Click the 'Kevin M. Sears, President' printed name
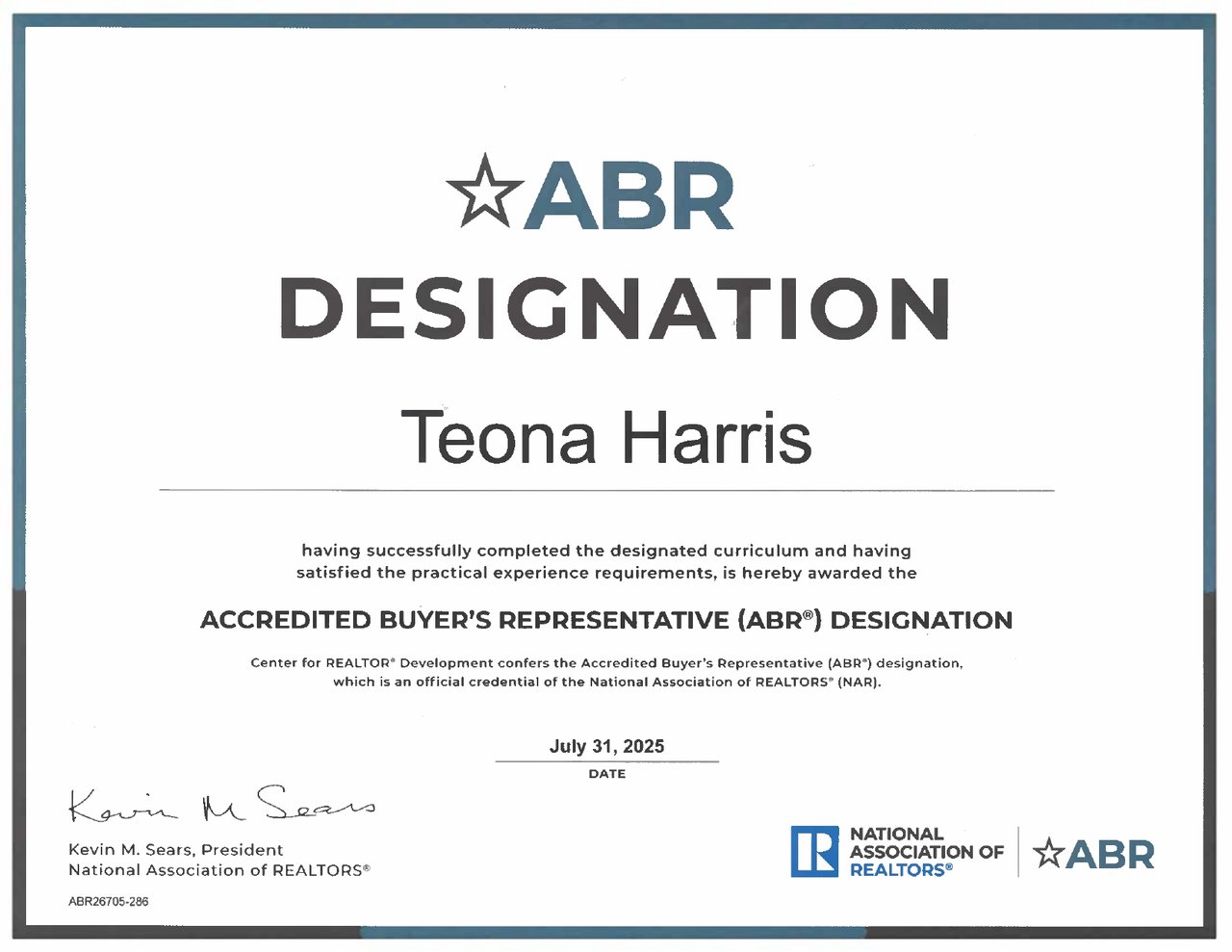1232x952 pixels. click(176, 850)
